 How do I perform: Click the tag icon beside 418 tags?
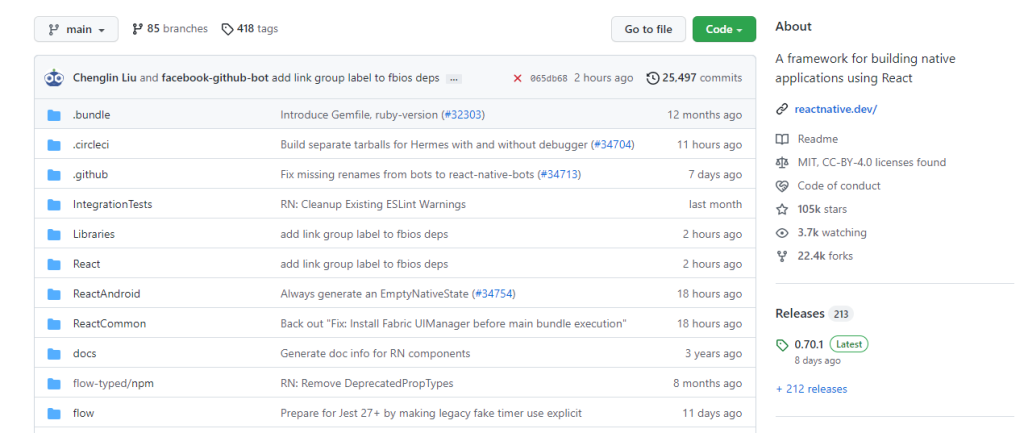point(227,29)
